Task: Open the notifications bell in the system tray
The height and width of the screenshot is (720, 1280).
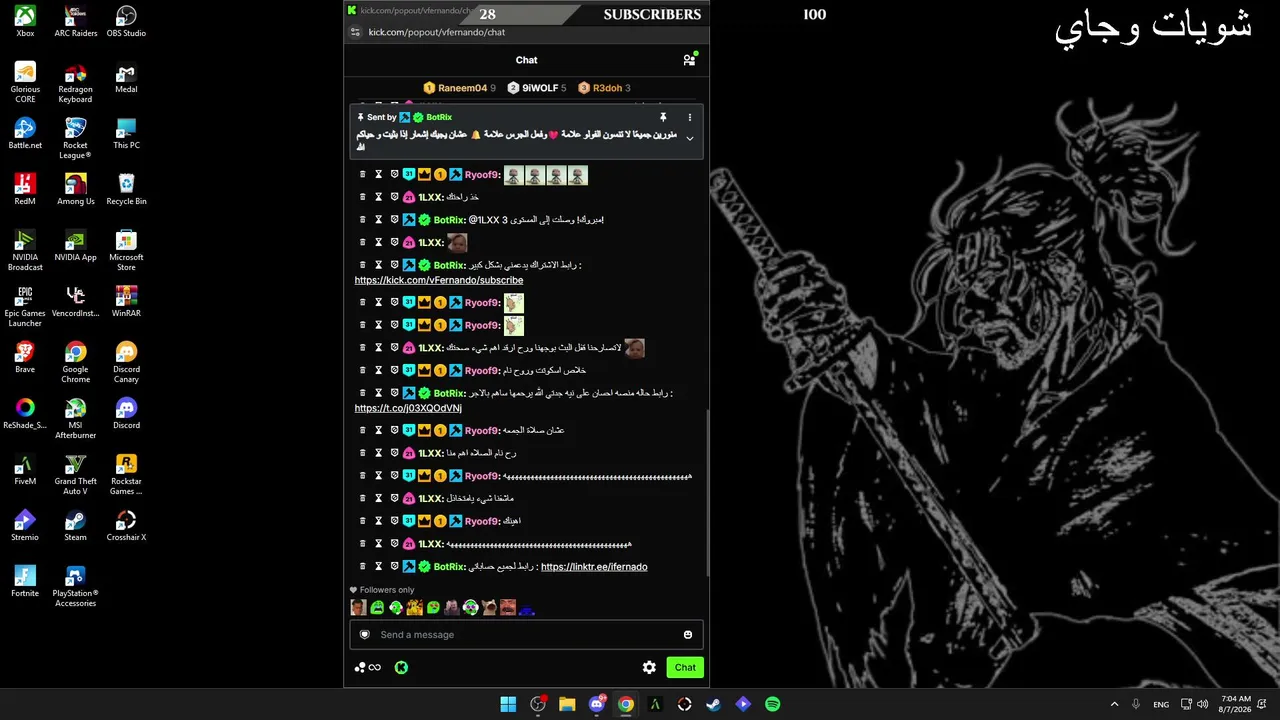Action: (x=1262, y=704)
